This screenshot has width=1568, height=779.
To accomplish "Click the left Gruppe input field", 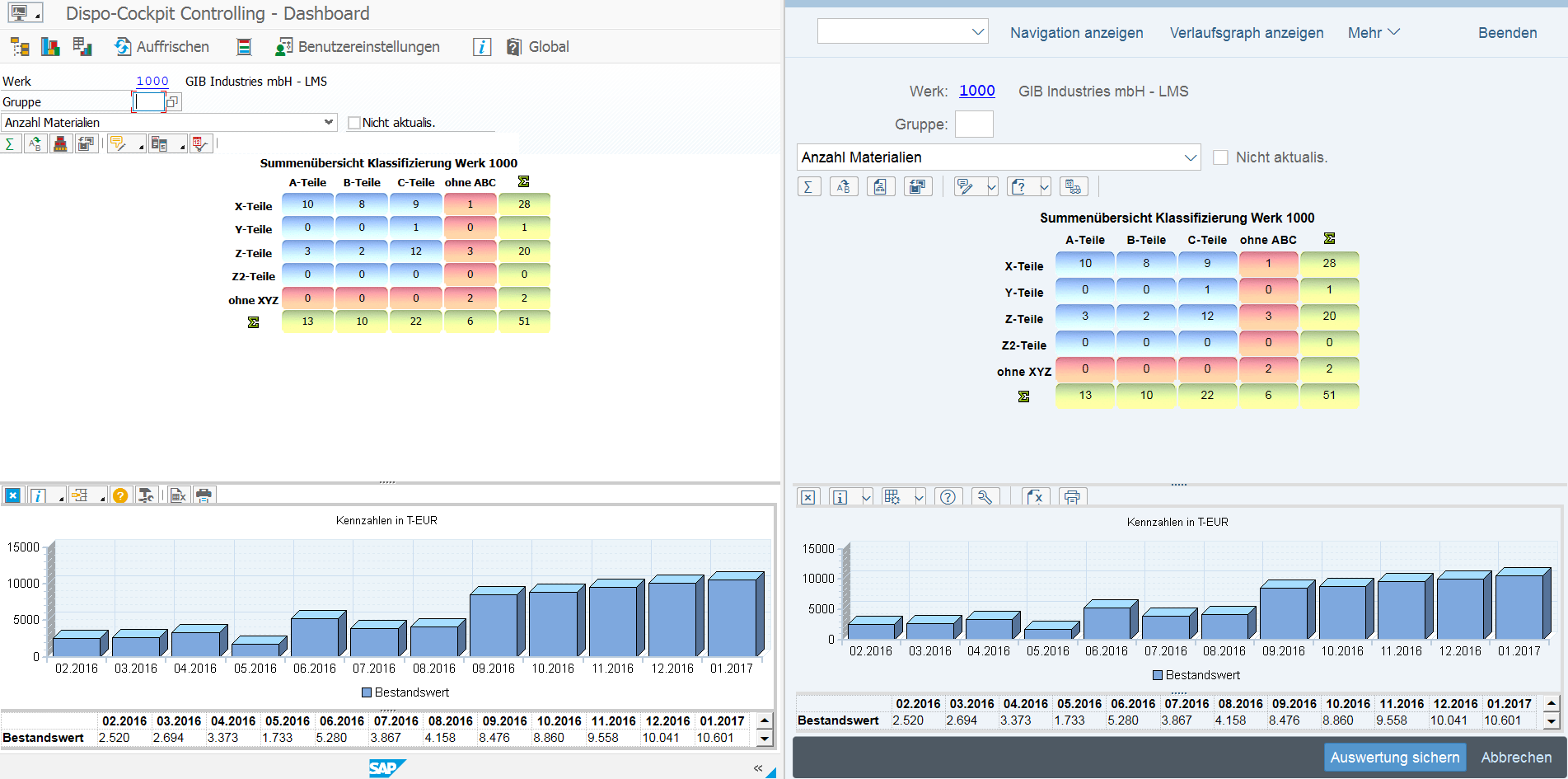I will tap(149, 102).
